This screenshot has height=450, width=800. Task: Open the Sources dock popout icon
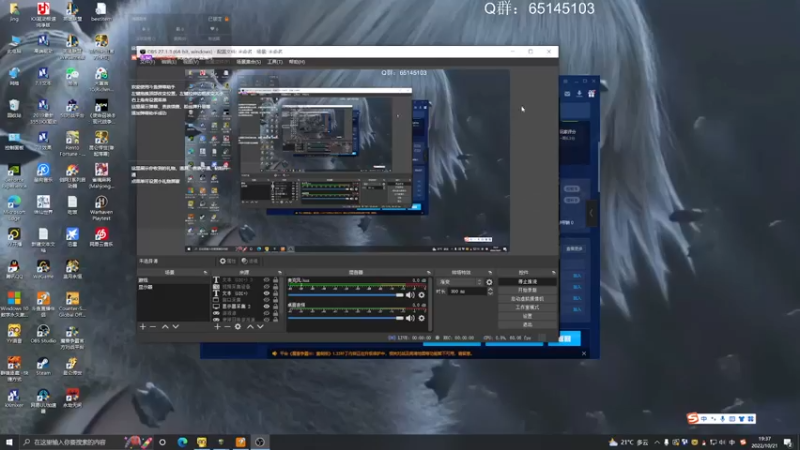pyautogui.click(x=280, y=272)
